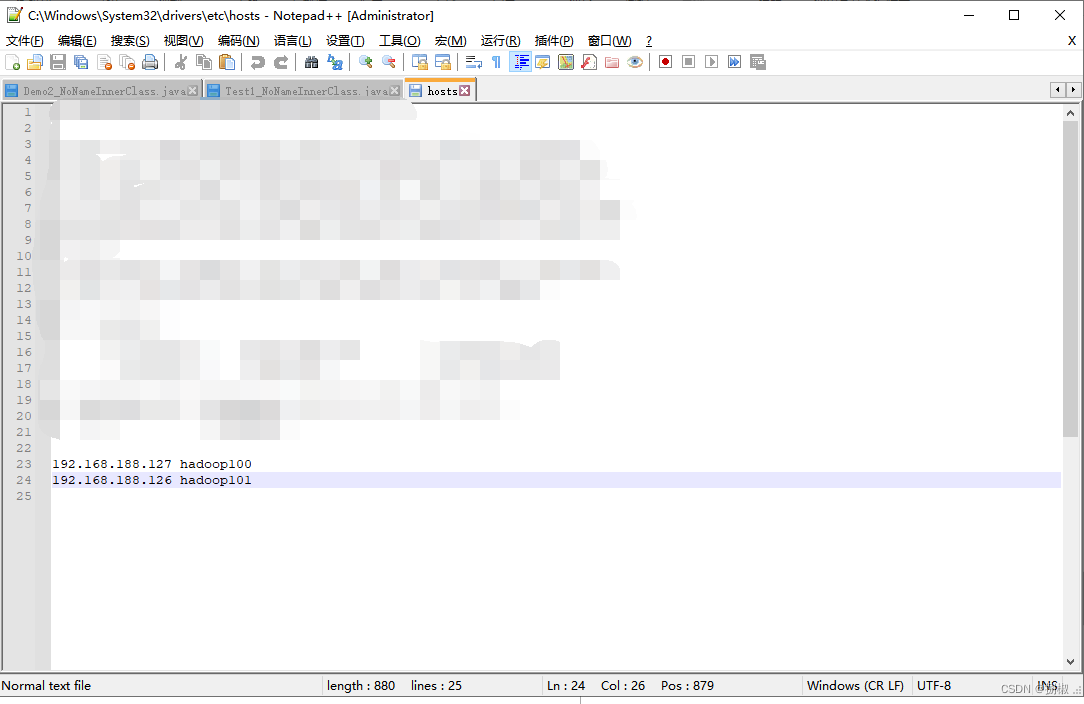Toggle word wrap in the toolbar
1084x704 pixels.
click(474, 62)
